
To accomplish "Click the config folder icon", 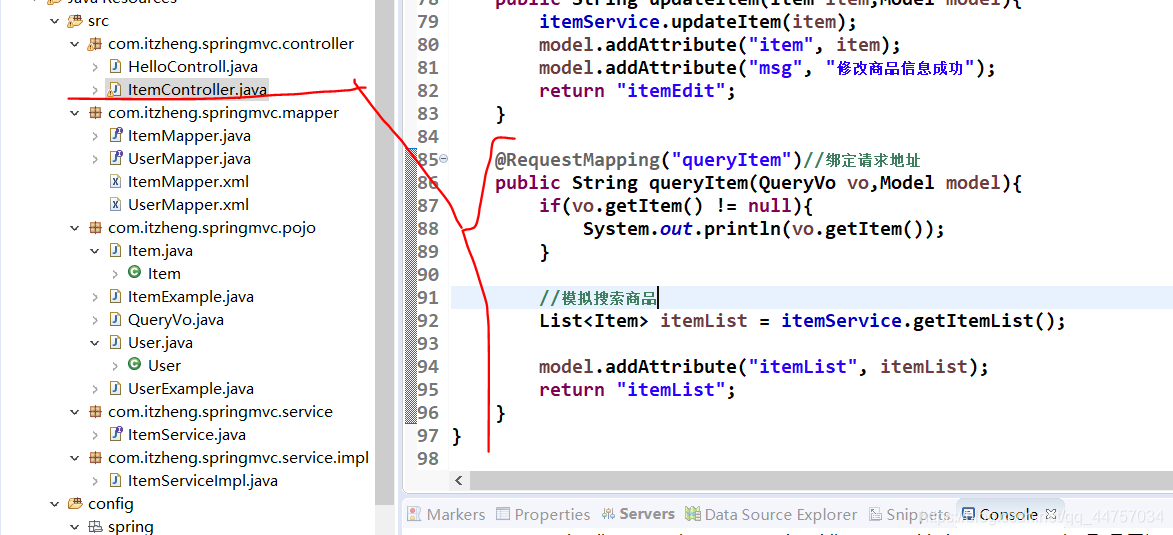I will 76,504.
